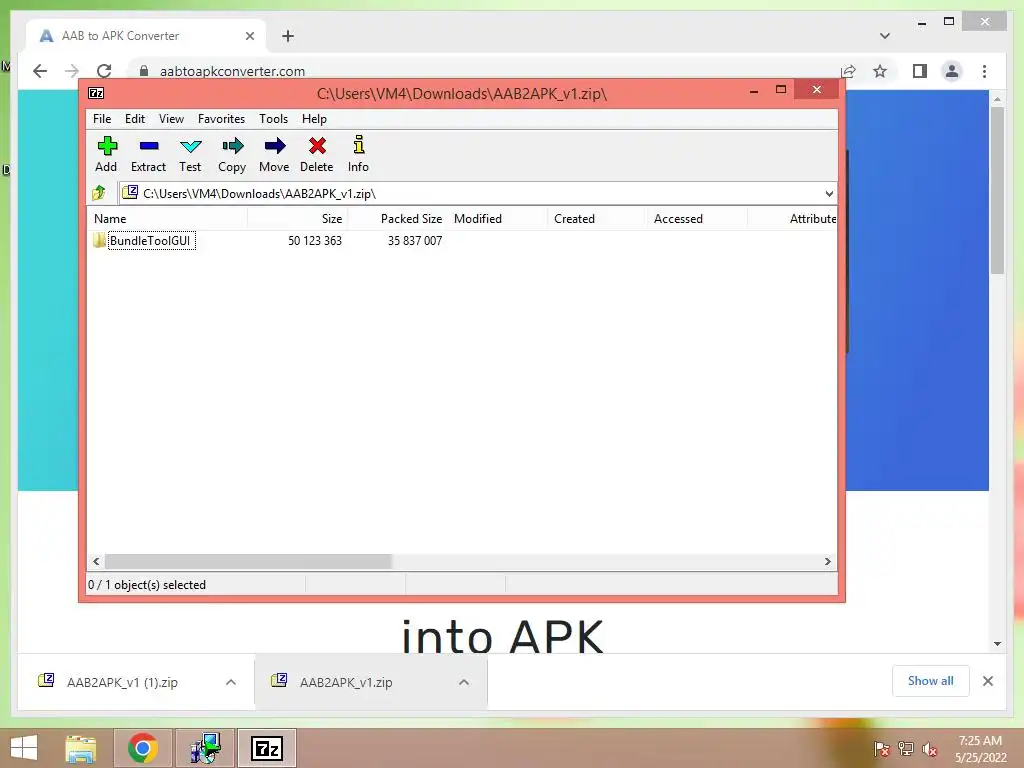Launch File Explorer from the taskbar
The image size is (1024, 768).
click(x=81, y=748)
